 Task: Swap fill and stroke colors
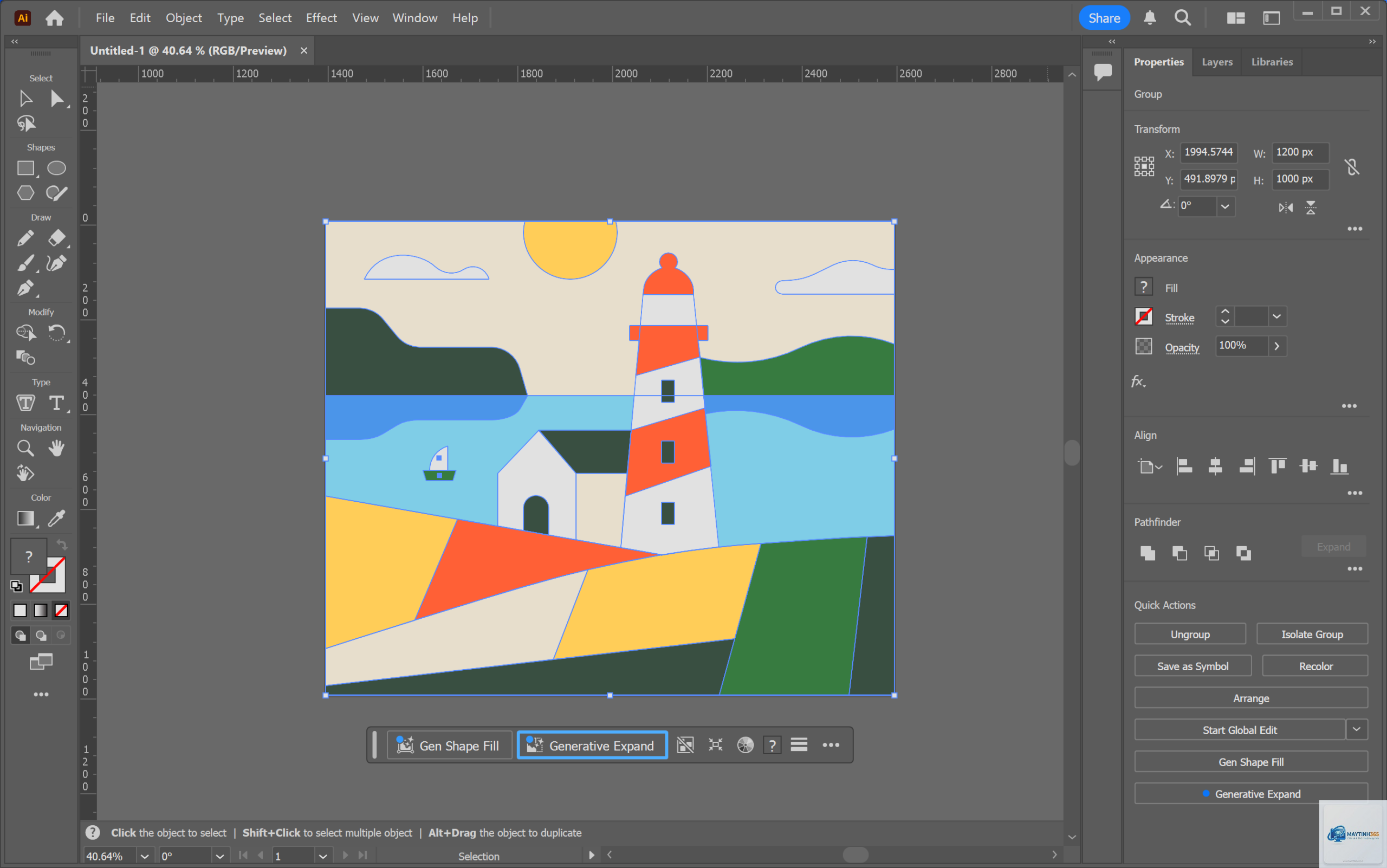pyautogui.click(x=61, y=544)
